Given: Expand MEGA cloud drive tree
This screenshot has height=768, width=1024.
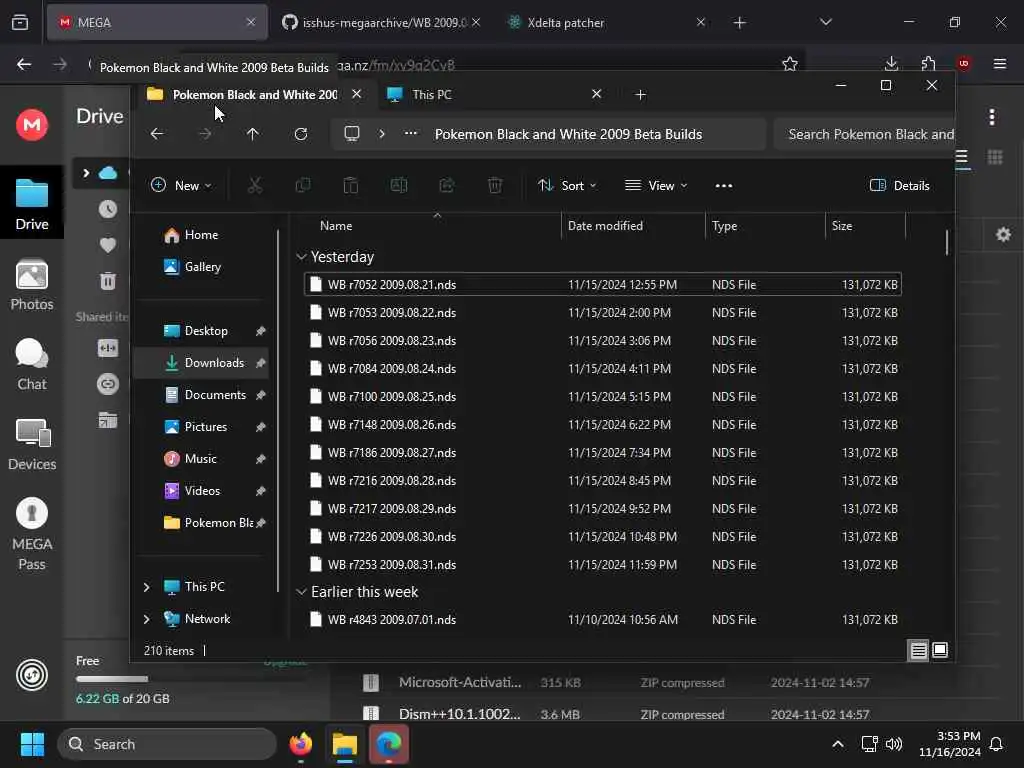Looking at the screenshot, I should pyautogui.click(x=86, y=173).
